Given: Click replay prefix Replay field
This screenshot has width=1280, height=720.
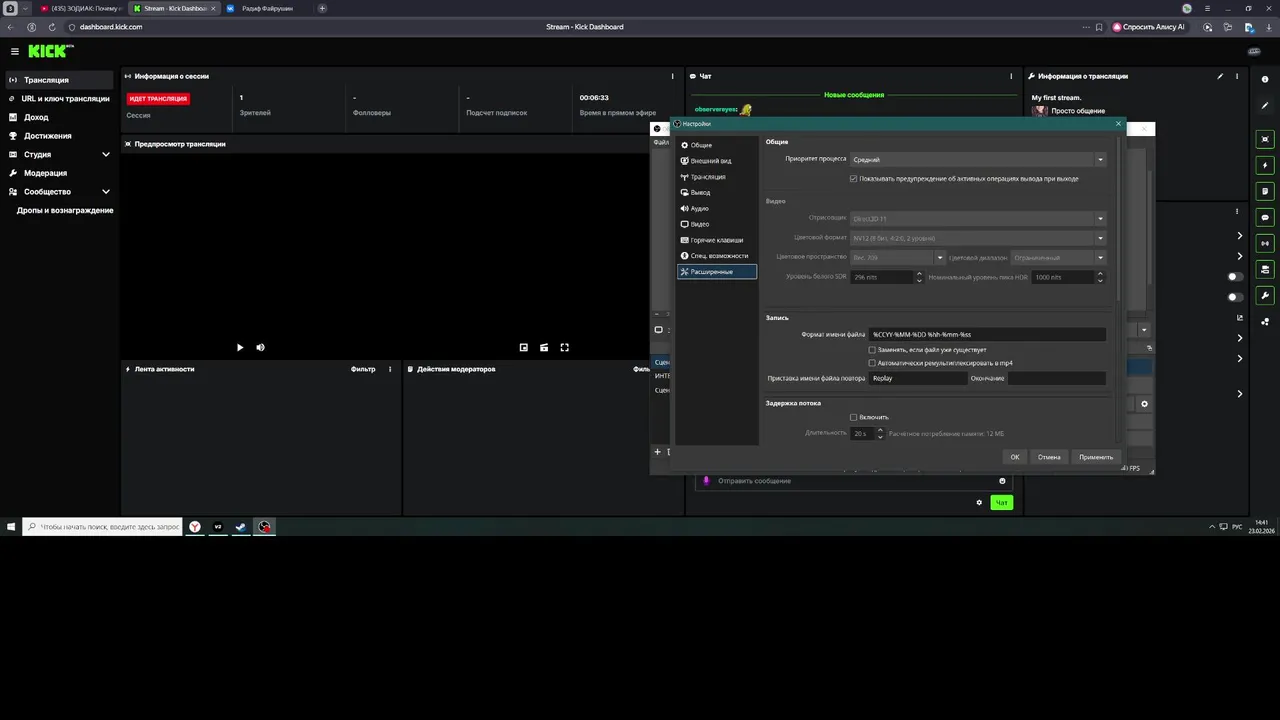Looking at the screenshot, I should click(918, 379).
